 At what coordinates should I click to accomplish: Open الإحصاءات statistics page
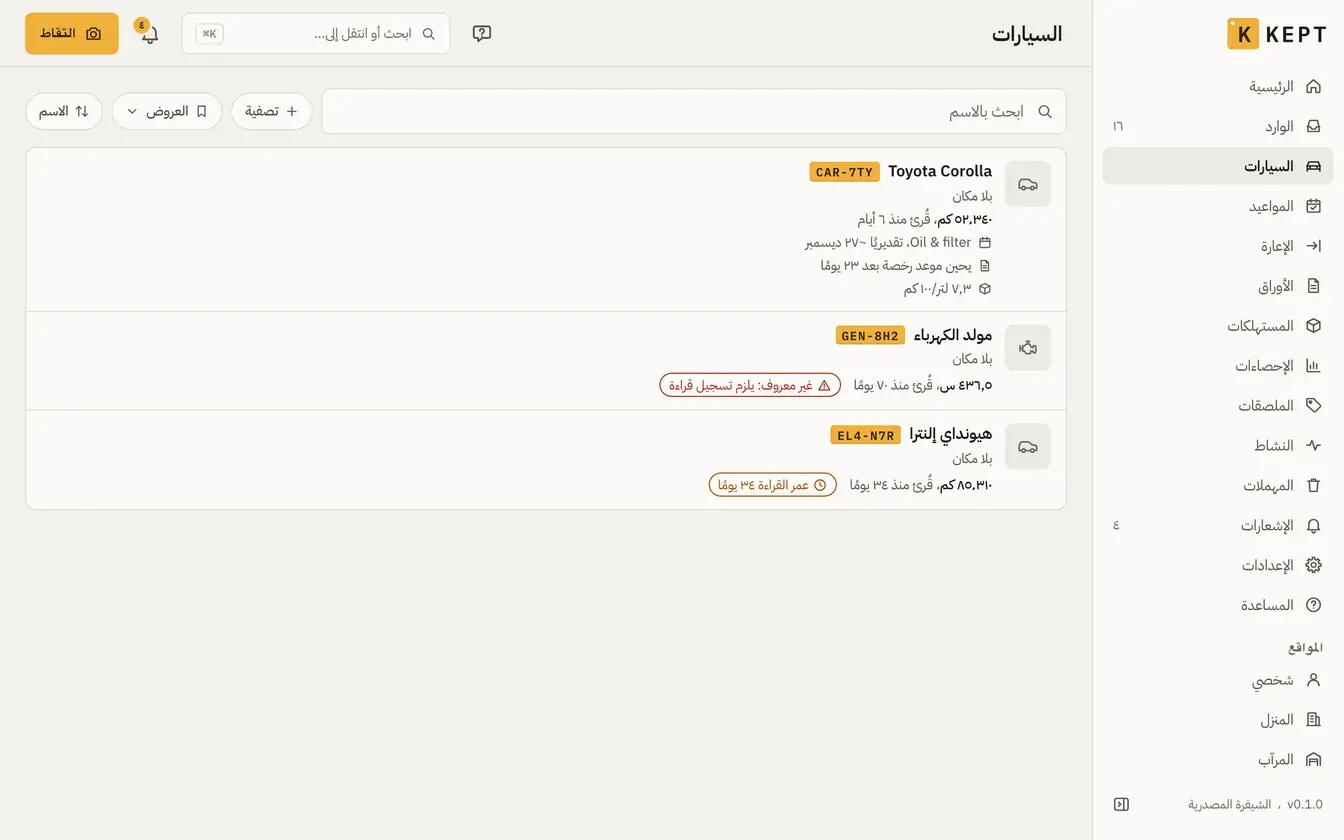tap(1218, 366)
